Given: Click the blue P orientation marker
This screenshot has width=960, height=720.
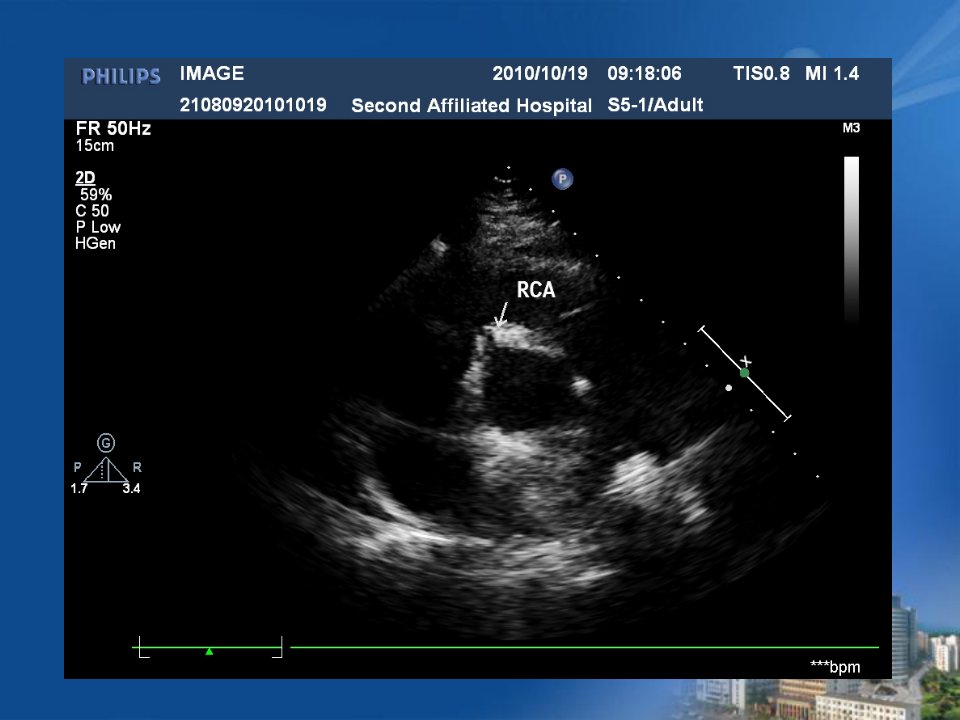Looking at the screenshot, I should 562,179.
